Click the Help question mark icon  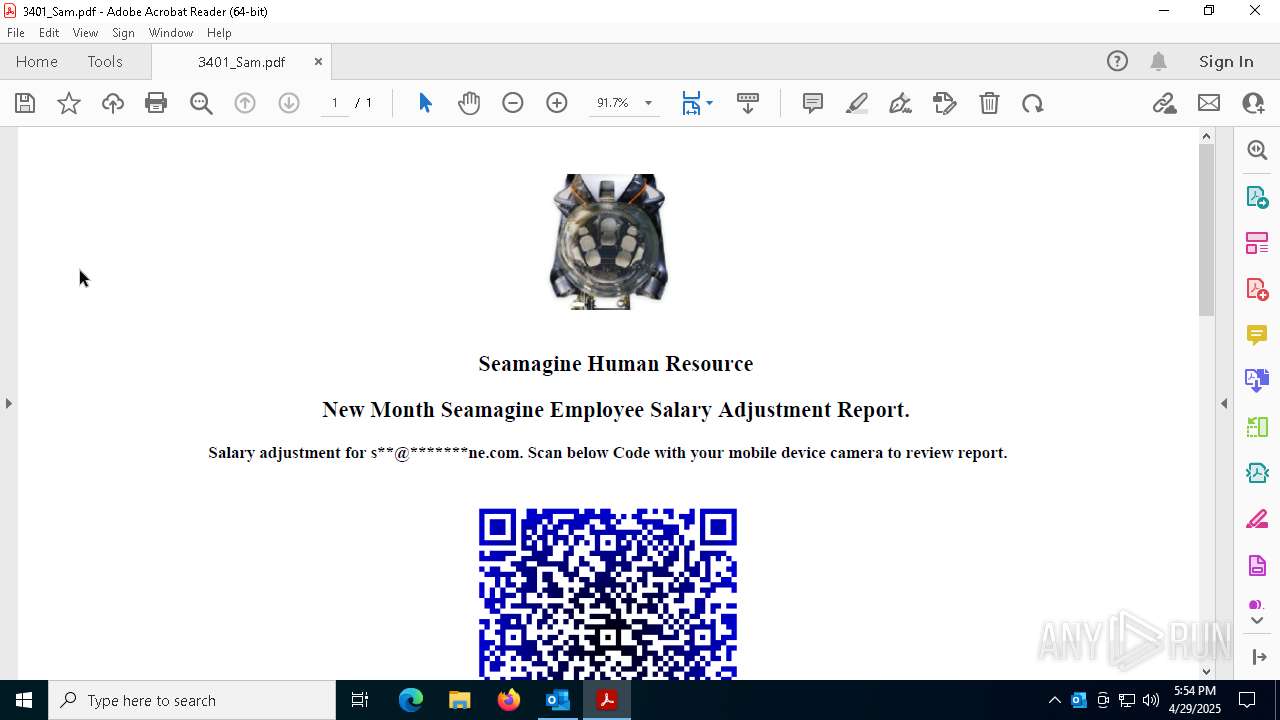point(1117,61)
